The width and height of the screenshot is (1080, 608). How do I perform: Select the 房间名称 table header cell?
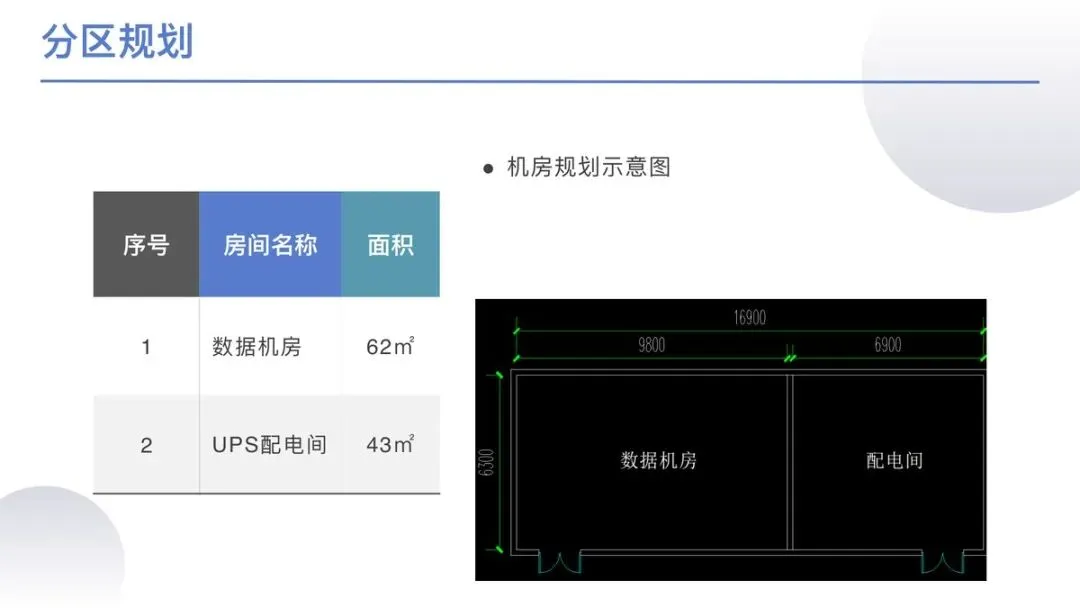tap(270, 244)
